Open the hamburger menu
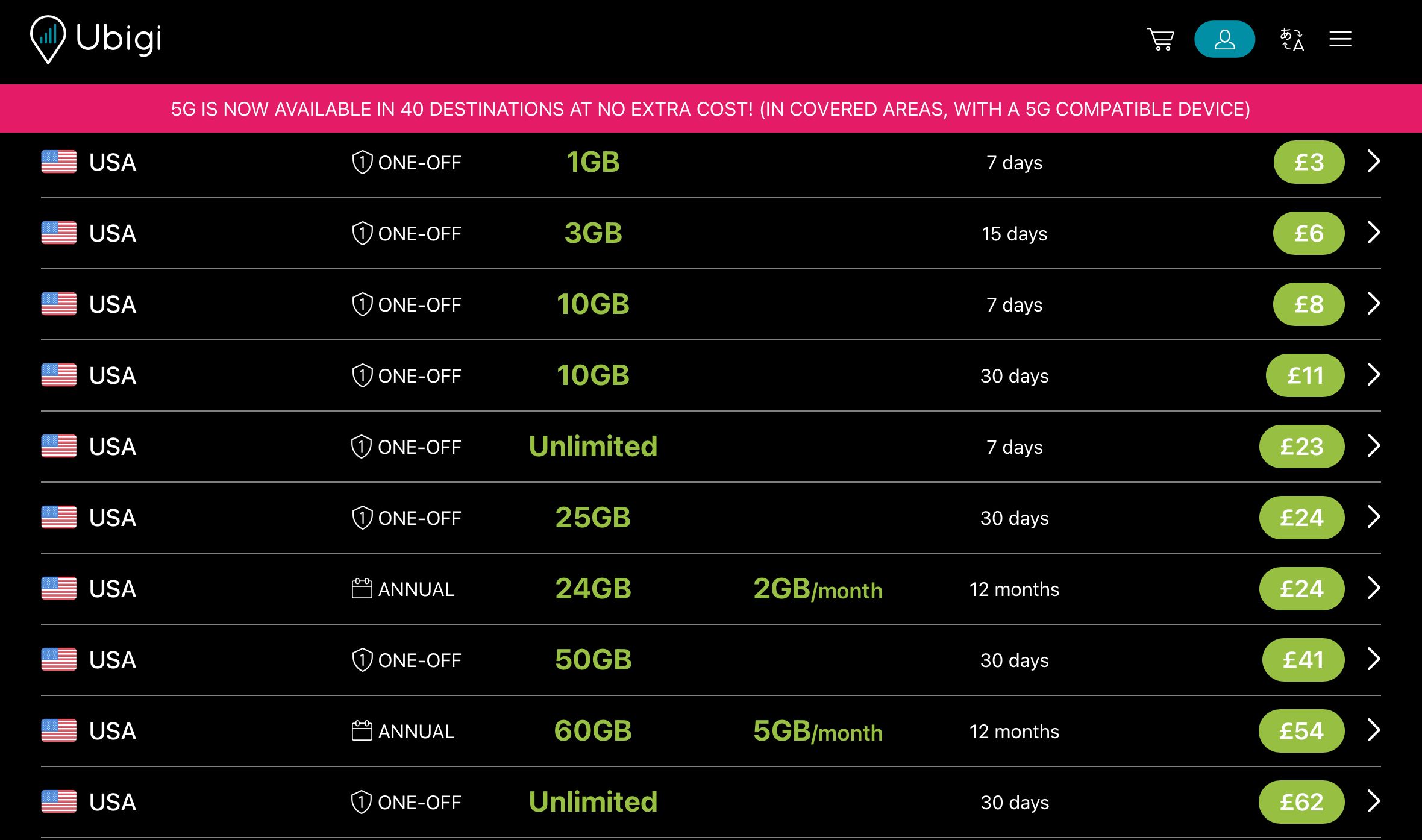1422x840 pixels. tap(1340, 40)
